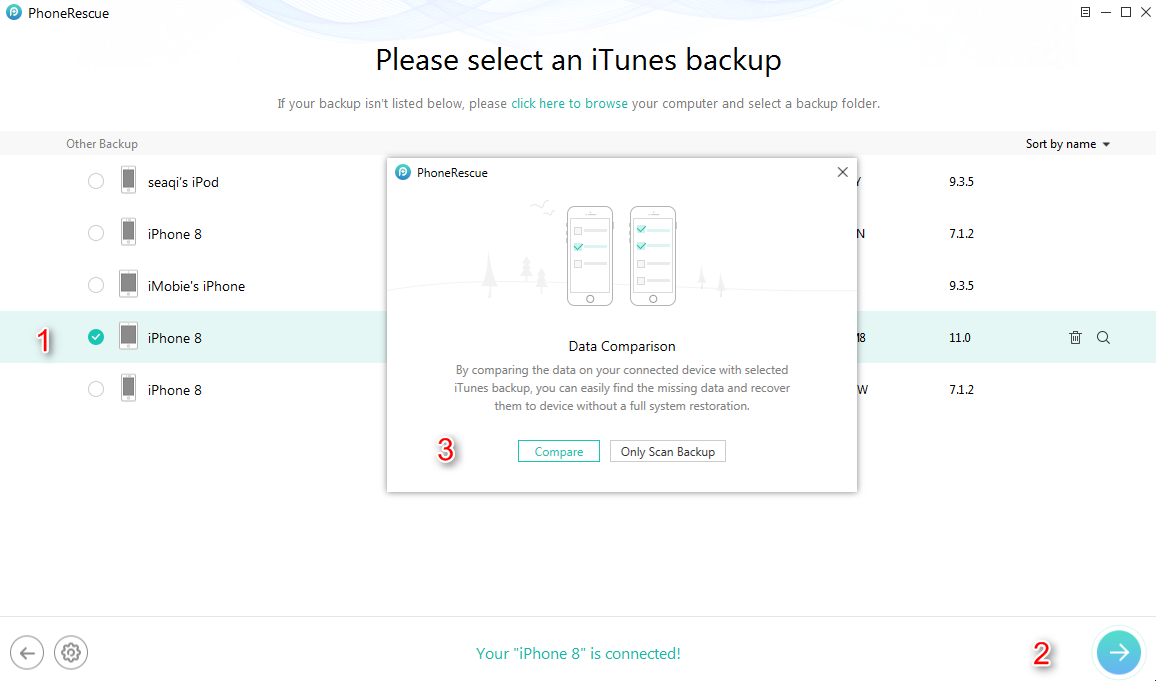Select seaqi's iPod backup radio button
The height and width of the screenshot is (682, 1156).
click(x=96, y=181)
